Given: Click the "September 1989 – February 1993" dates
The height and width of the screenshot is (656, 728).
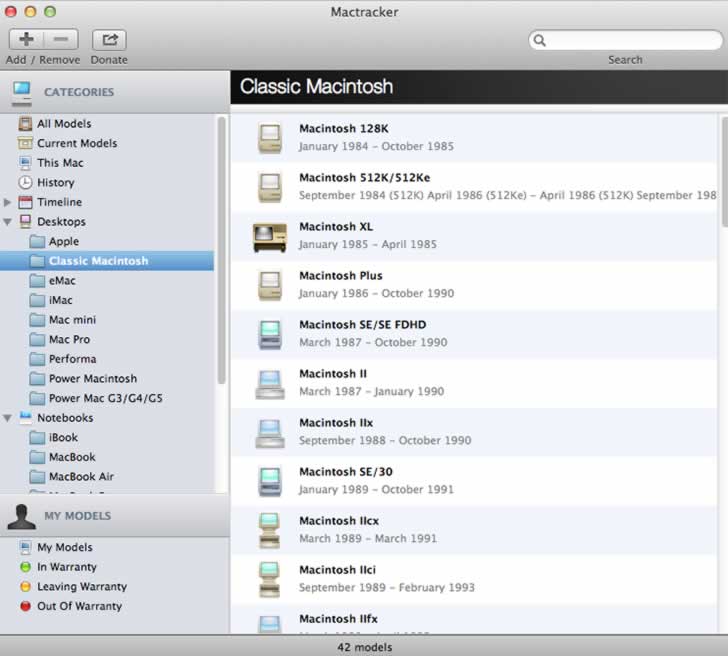Looking at the screenshot, I should [x=387, y=588].
